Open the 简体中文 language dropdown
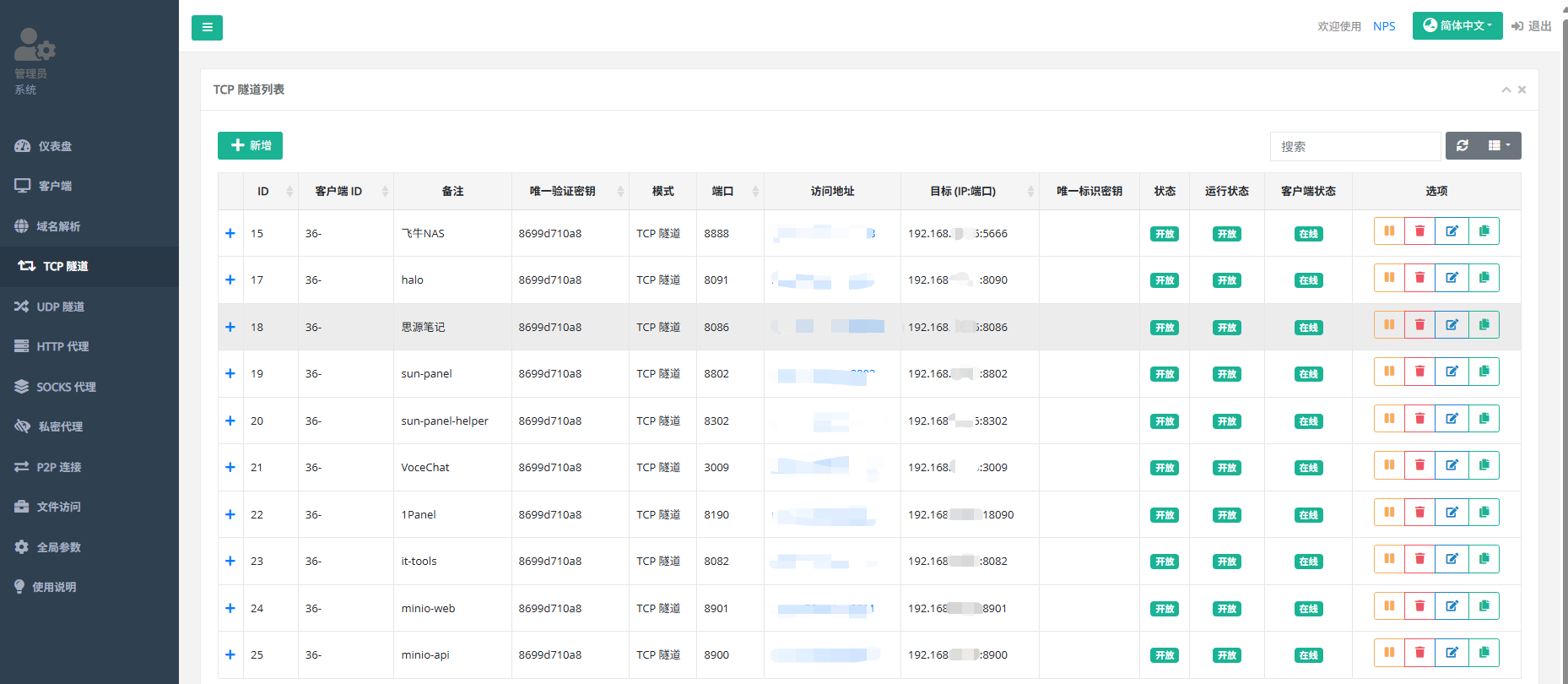 (x=1457, y=26)
